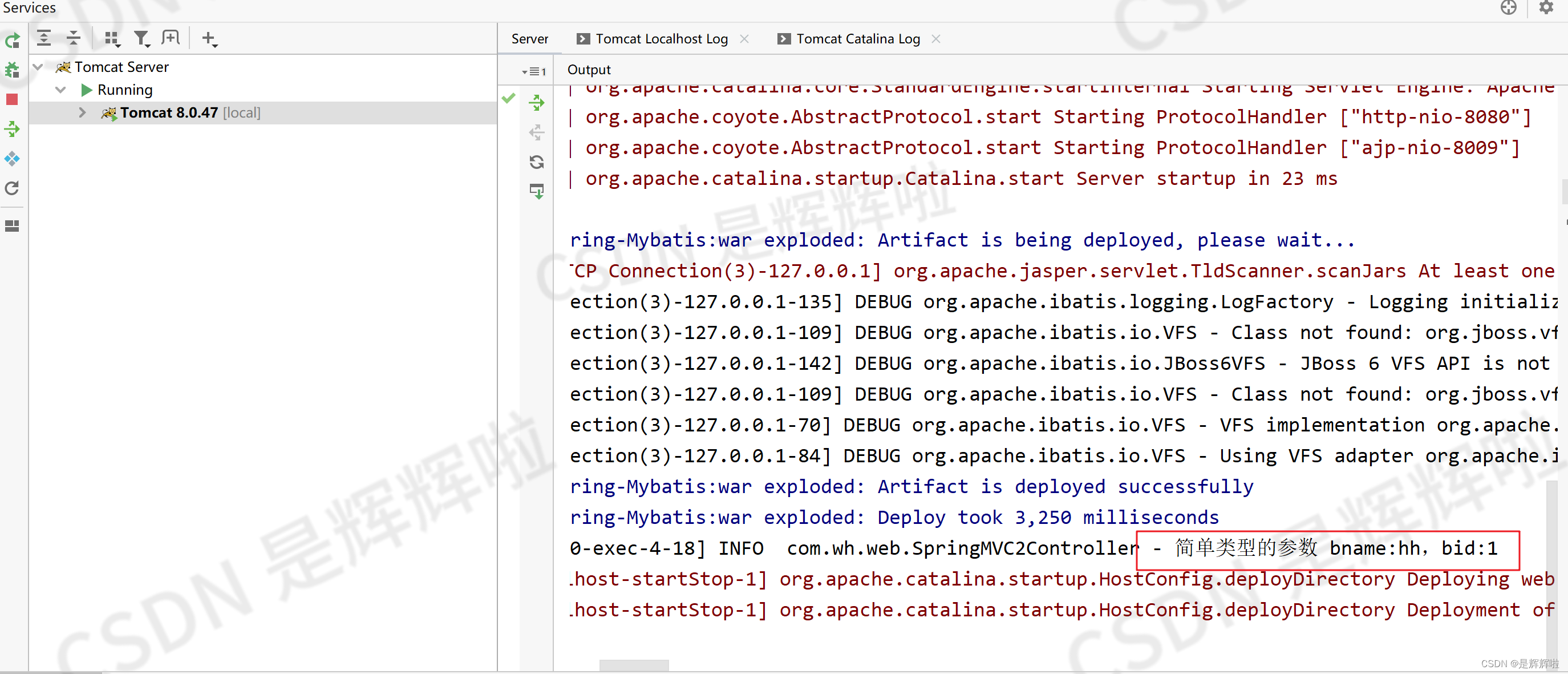
Task: Collapse the Tomcat Server tree node
Action: [38, 67]
